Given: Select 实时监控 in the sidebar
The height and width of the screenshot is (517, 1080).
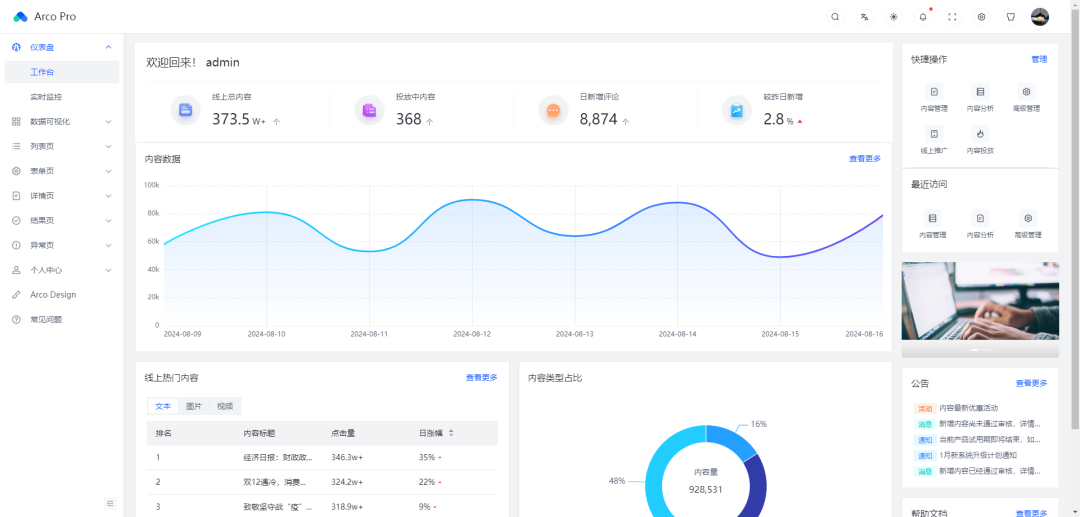Looking at the screenshot, I should 62,96.
